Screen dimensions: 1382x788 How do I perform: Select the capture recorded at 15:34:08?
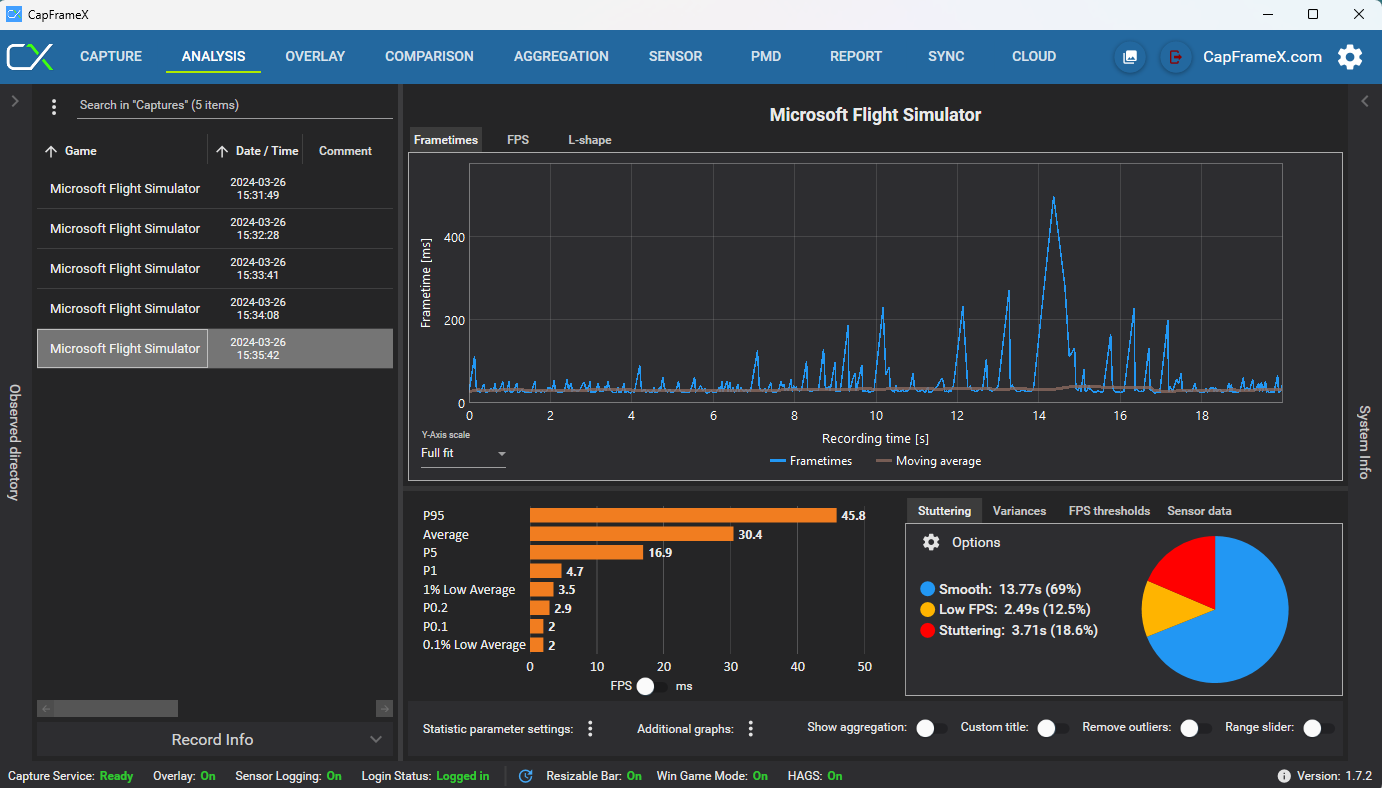point(215,309)
